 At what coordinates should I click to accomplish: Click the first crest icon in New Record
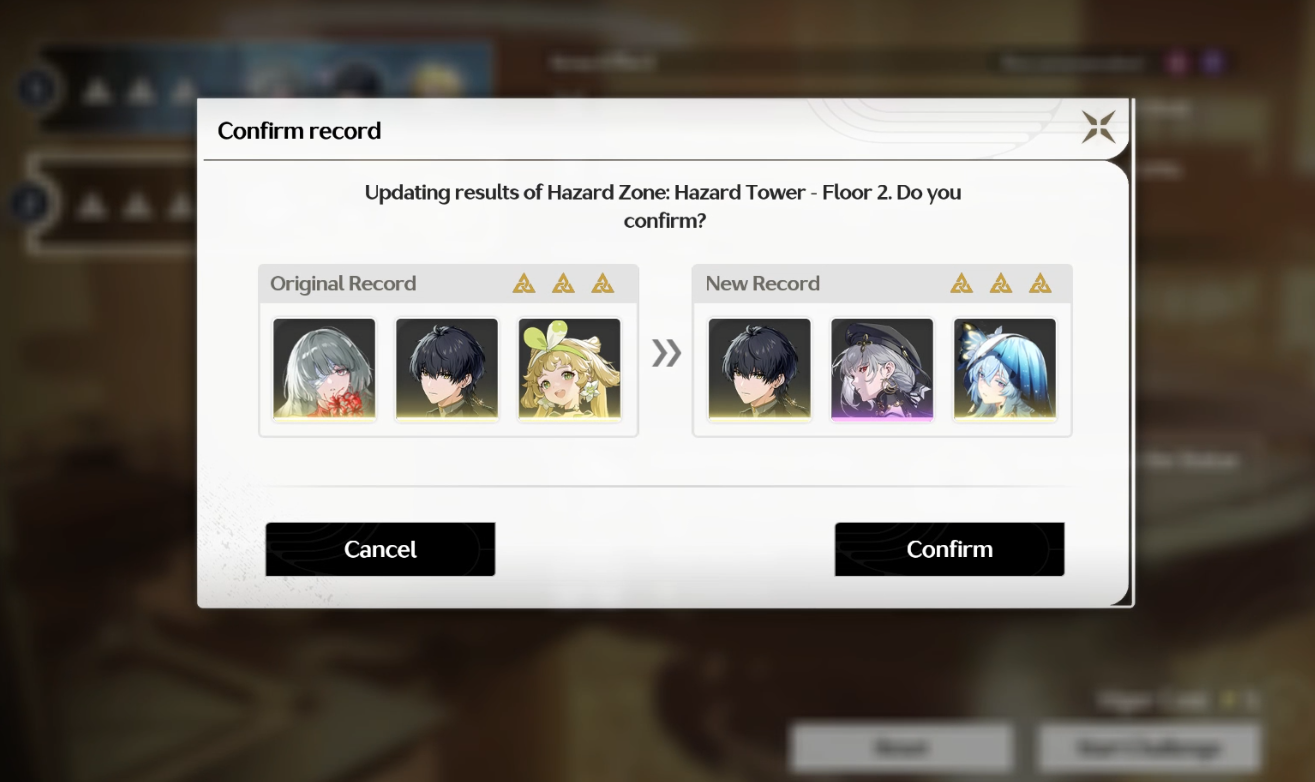(961, 283)
